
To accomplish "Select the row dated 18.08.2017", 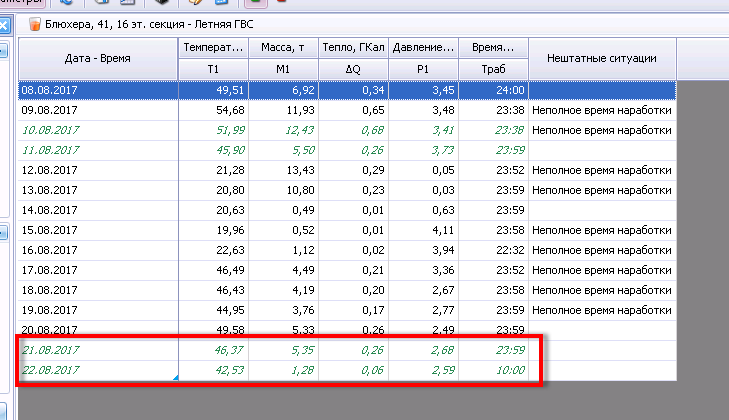I will pos(347,290).
